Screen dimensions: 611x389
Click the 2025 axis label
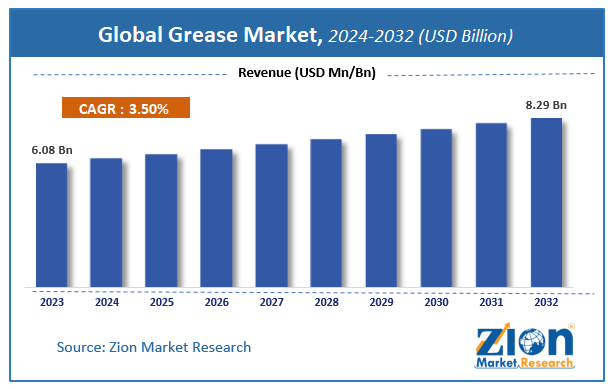[162, 302]
